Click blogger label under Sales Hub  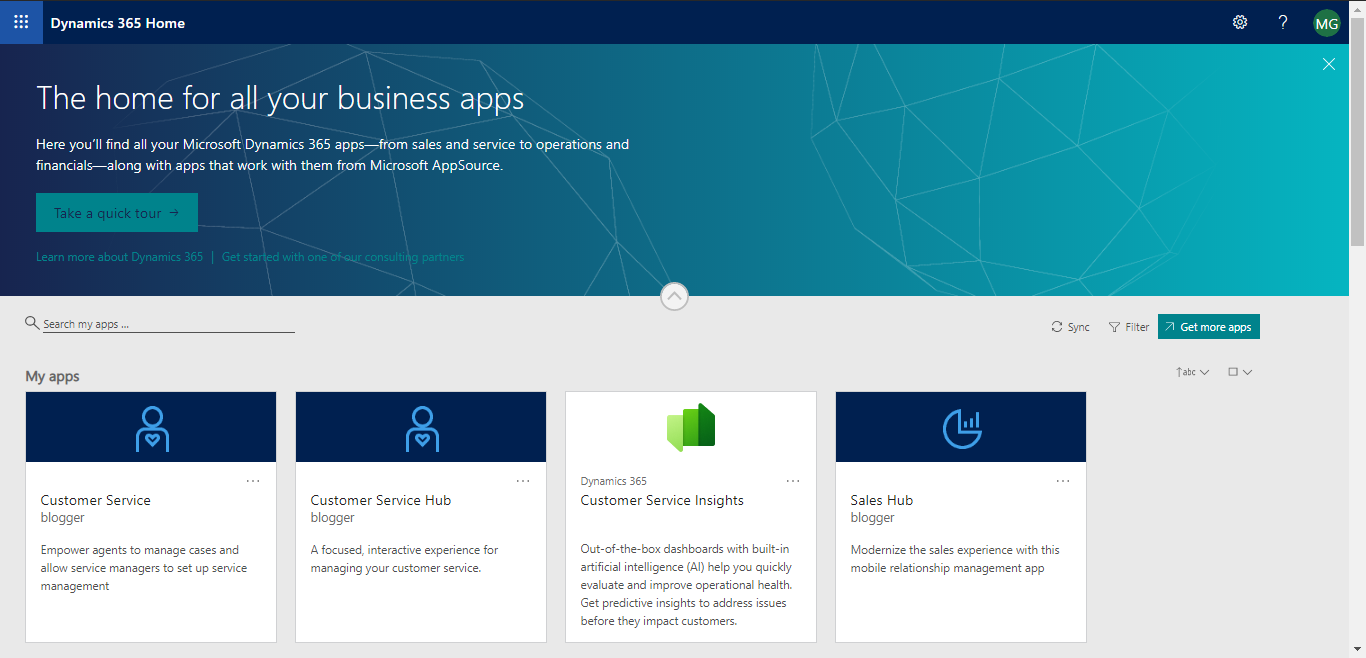pyautogui.click(x=872, y=518)
